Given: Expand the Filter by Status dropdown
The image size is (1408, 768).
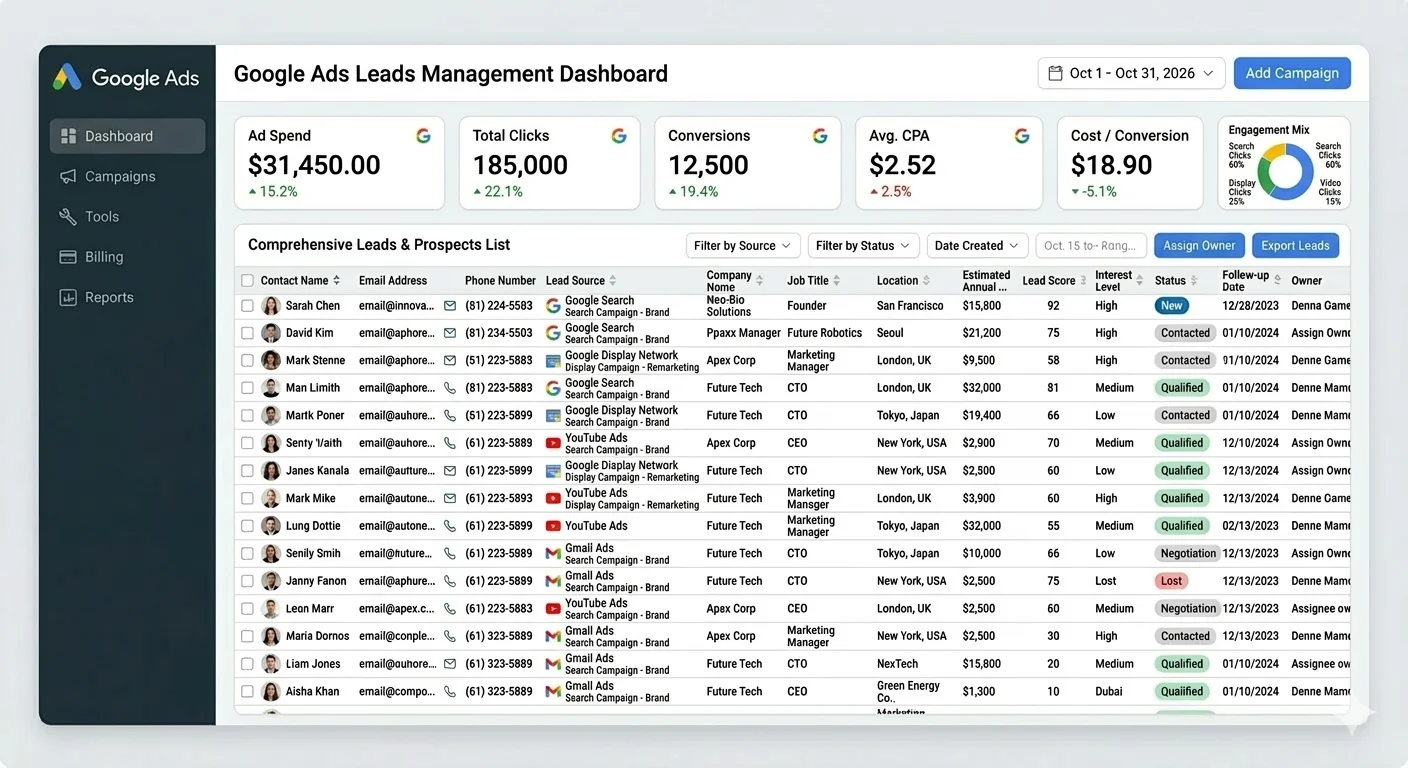Looking at the screenshot, I should click(x=863, y=246).
